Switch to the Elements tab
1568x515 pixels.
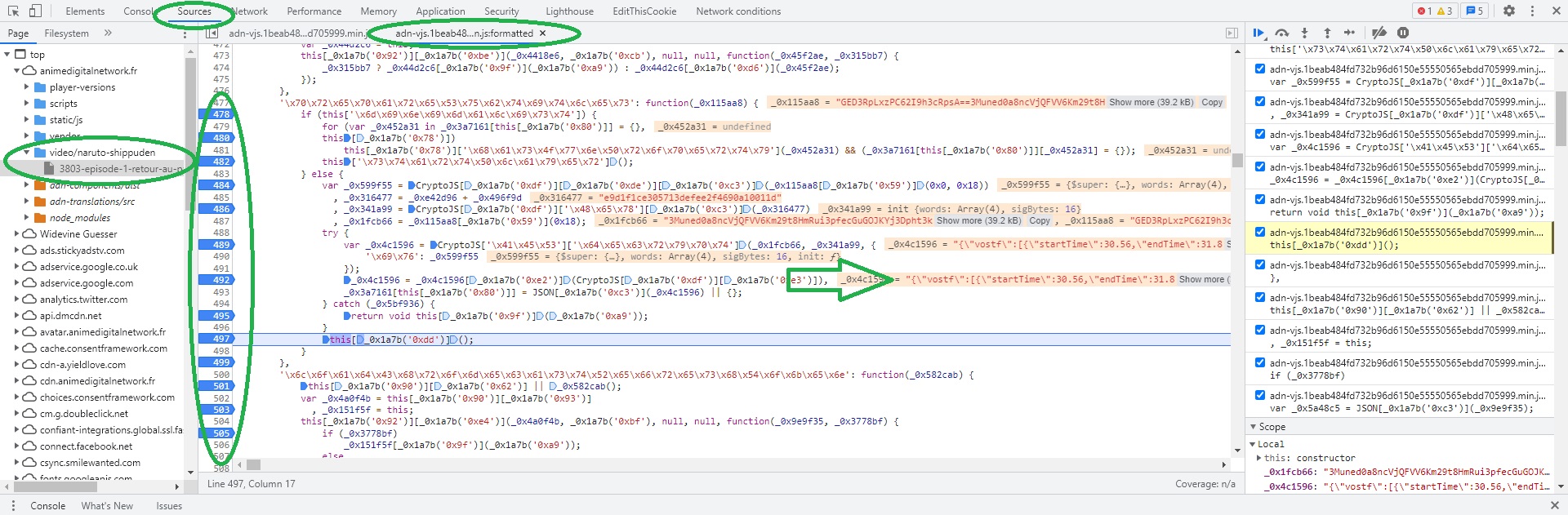coord(85,11)
